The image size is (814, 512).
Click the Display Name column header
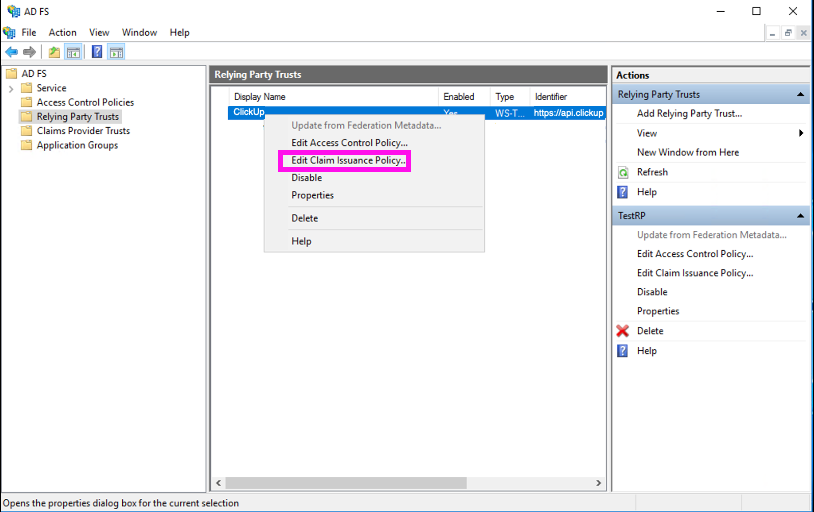(x=260, y=97)
